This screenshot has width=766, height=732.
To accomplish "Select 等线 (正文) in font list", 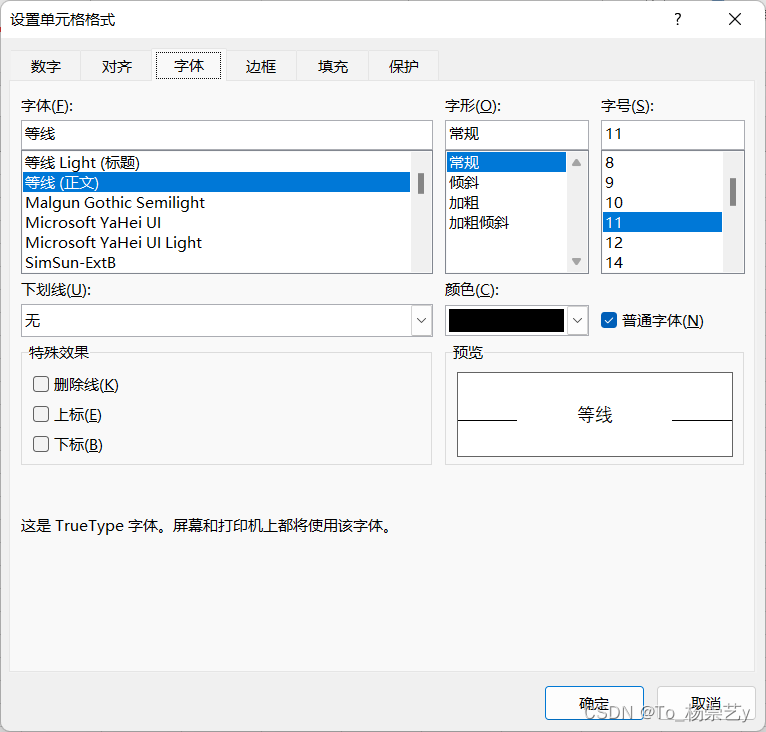I will coord(216,182).
